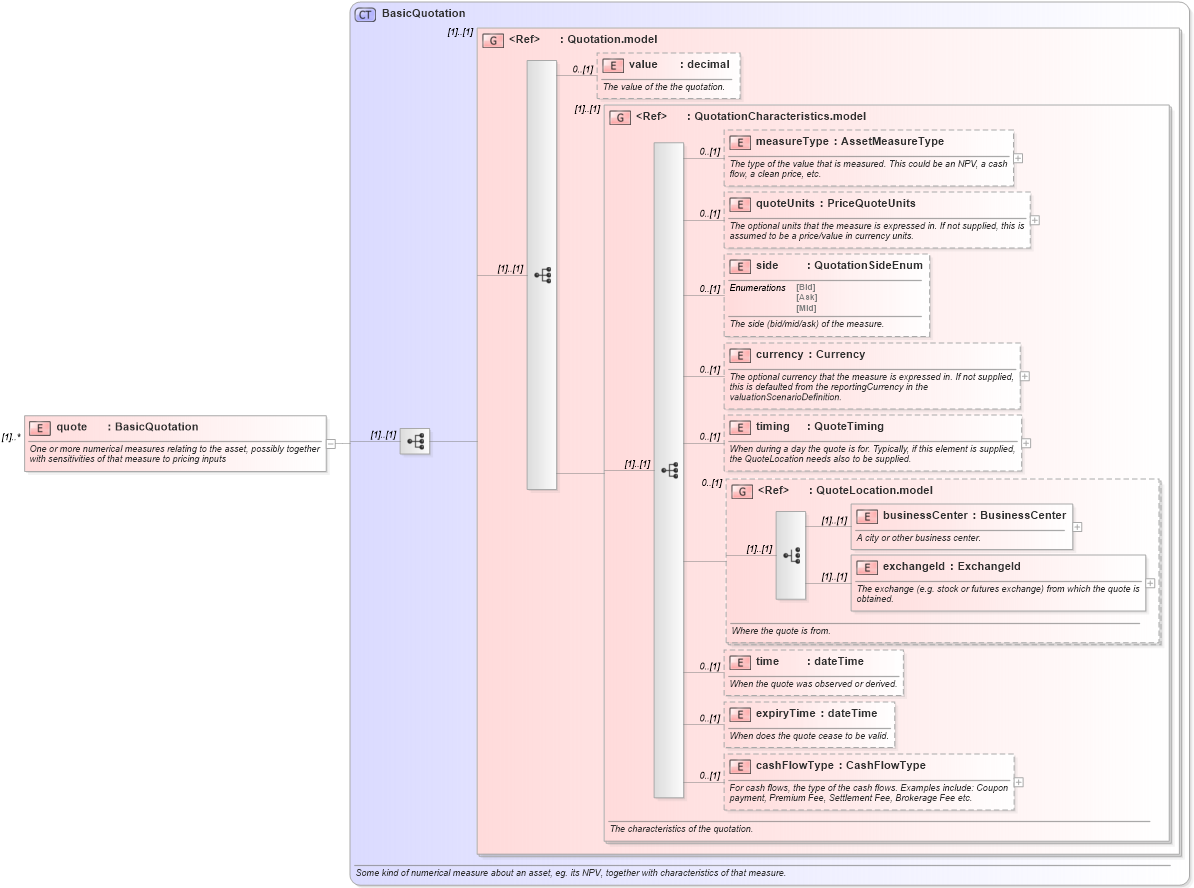Click 'When does the quote cease to be valid.'

[x=809, y=736]
